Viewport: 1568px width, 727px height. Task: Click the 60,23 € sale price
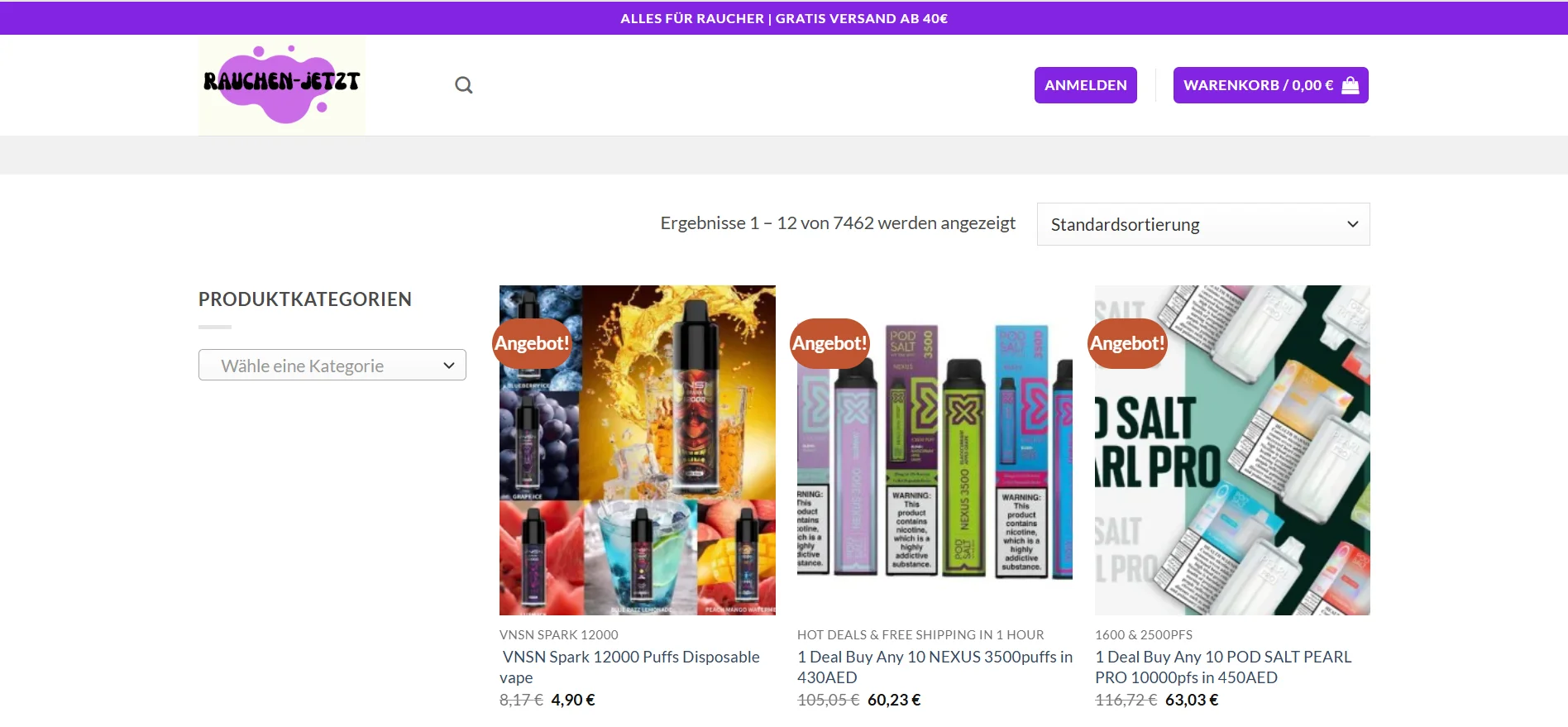point(894,700)
